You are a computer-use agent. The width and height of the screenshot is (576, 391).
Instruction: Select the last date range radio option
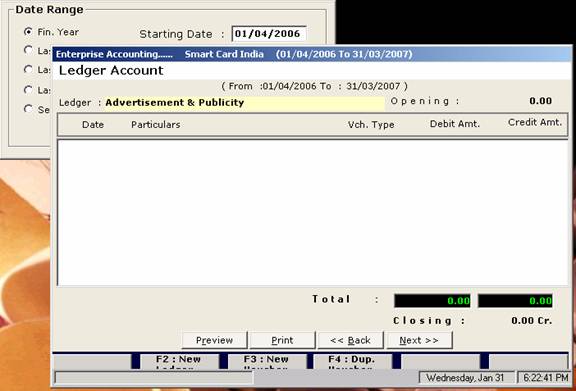pos(28,109)
